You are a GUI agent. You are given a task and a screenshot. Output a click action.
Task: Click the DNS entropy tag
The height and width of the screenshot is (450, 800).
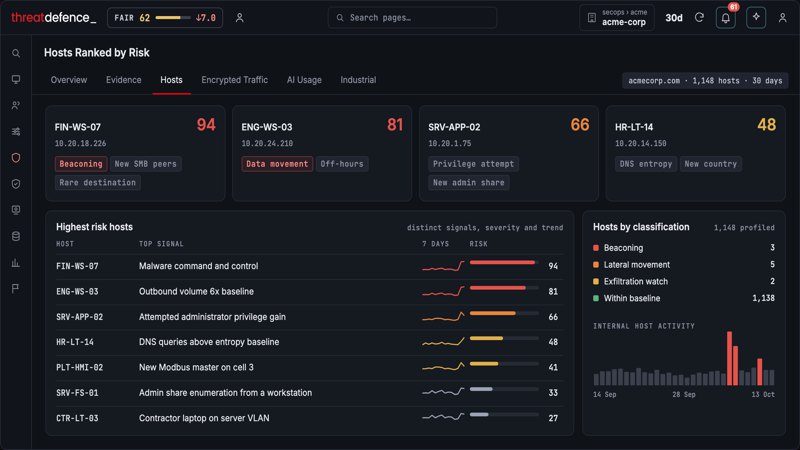(646, 164)
